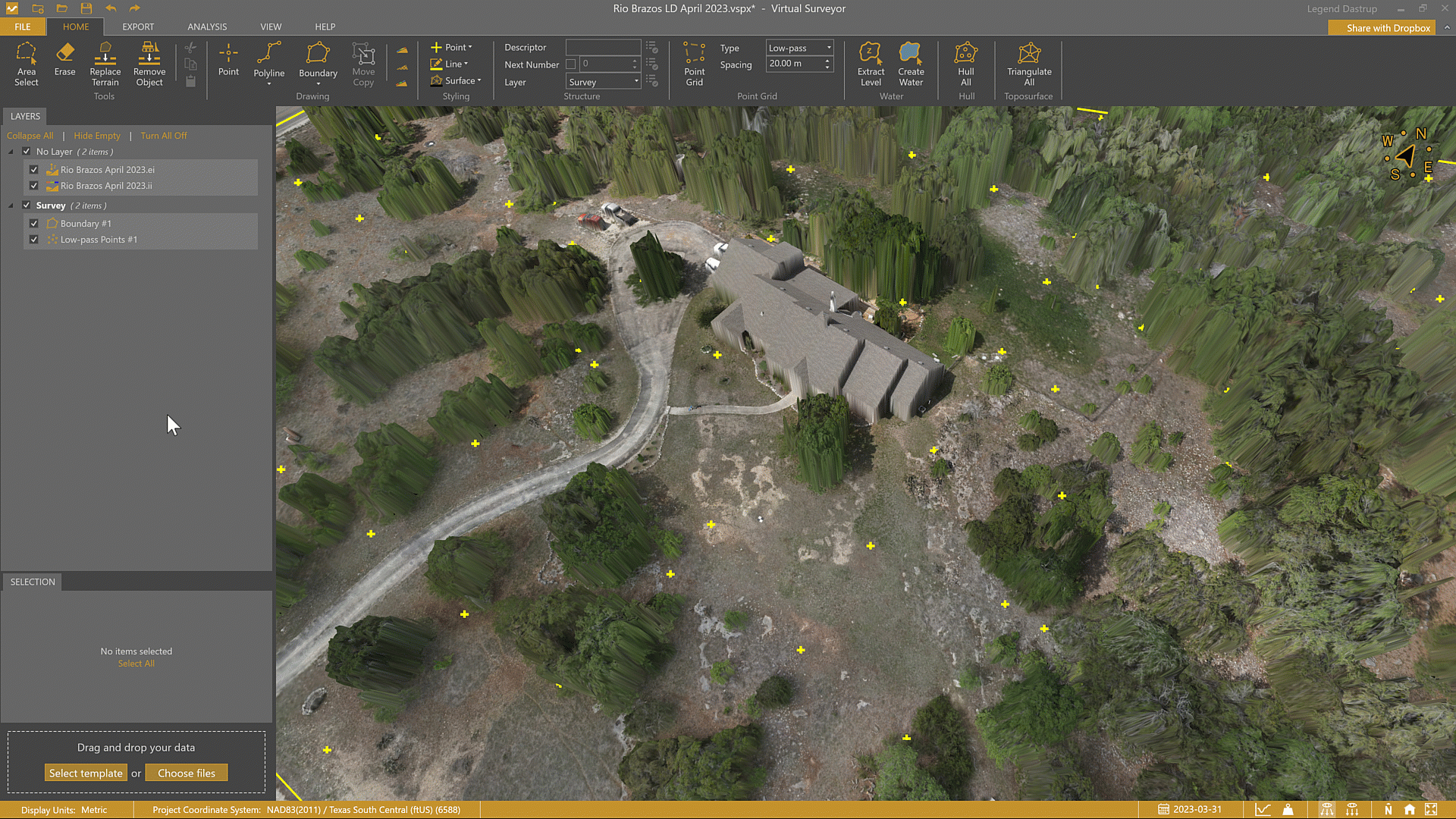
Task: Choose the Remove Object tool
Action: [149, 64]
